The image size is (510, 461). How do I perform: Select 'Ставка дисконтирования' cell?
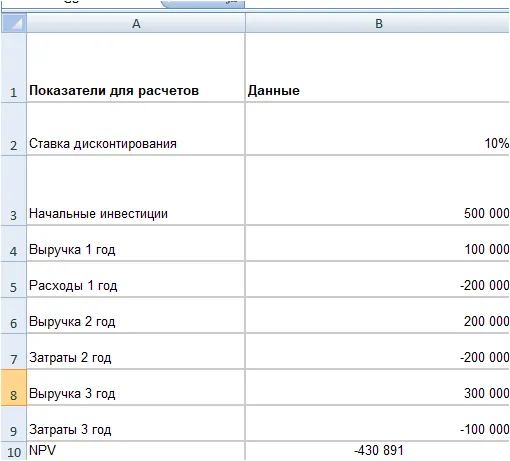[x=136, y=129]
